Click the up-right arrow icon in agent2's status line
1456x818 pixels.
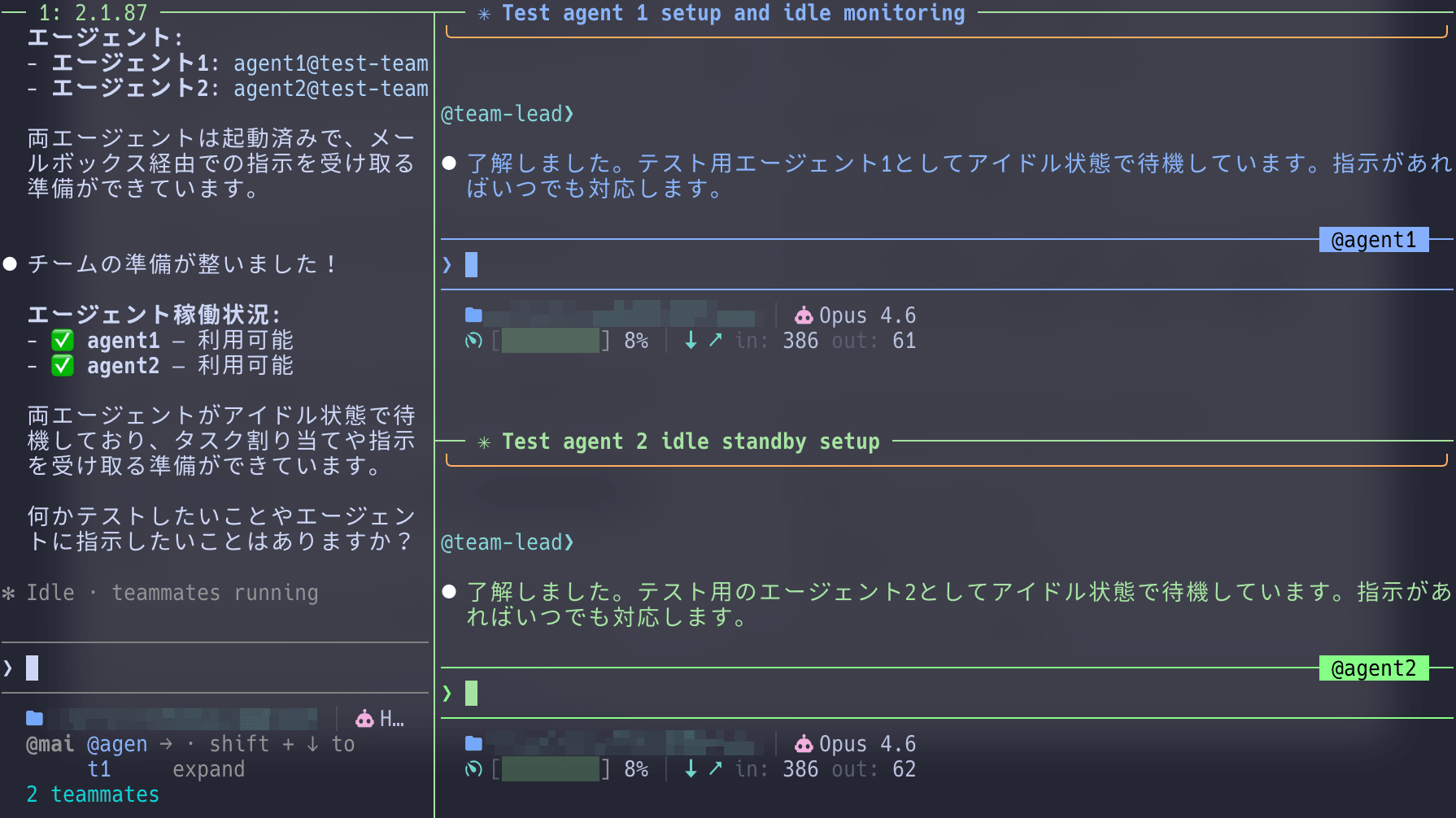click(x=715, y=769)
